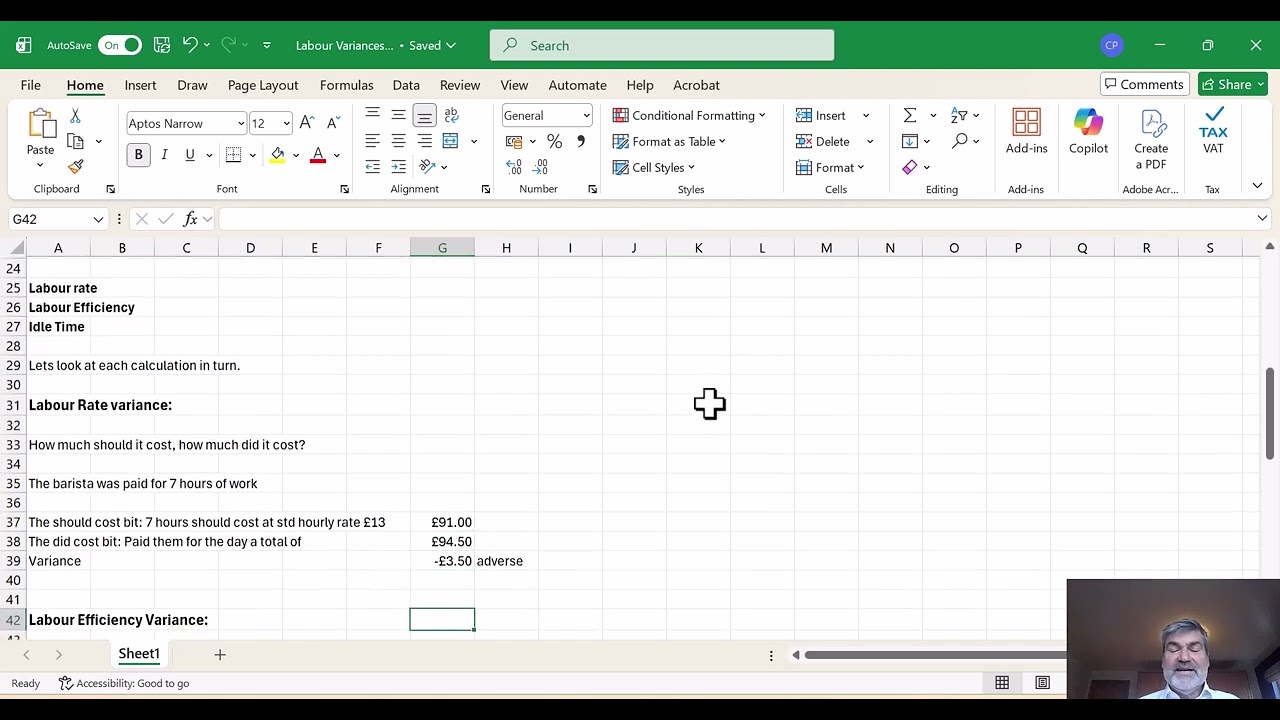Decrease decimal places icon
Image resolution: width=1280 pixels, height=720 pixels.
[541, 167]
